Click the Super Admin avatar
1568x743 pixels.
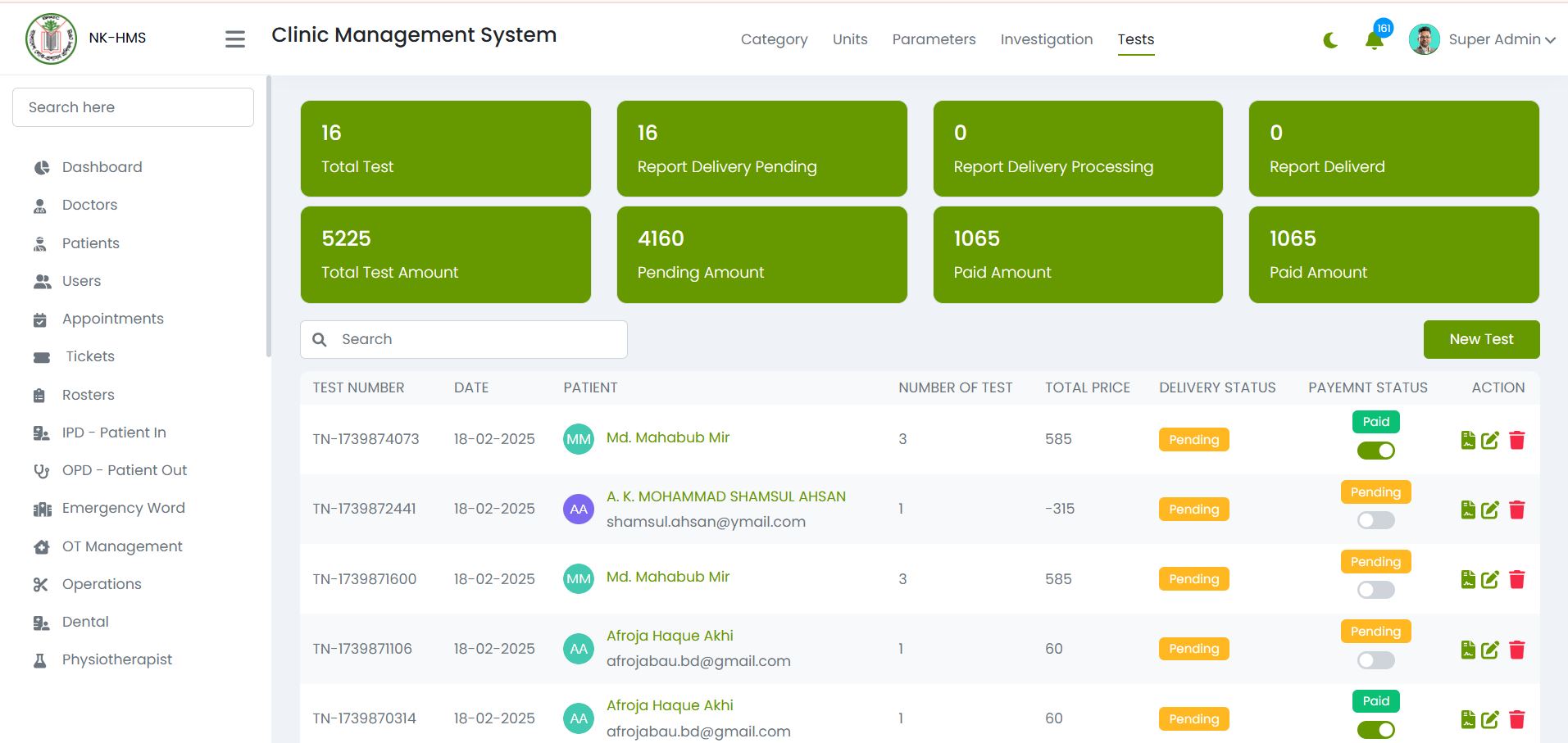1425,39
